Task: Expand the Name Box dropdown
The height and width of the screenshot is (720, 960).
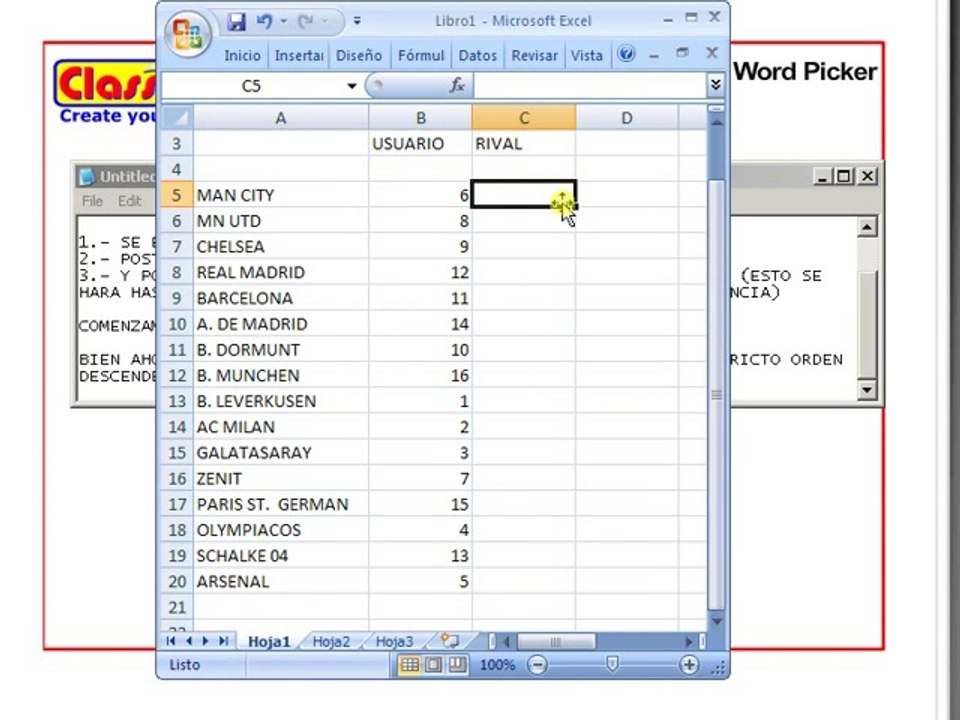Action: coord(351,86)
